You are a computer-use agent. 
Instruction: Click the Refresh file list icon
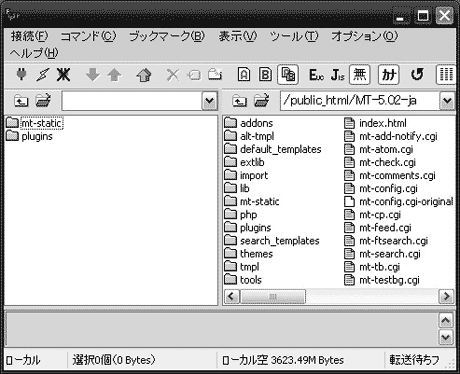(417, 74)
